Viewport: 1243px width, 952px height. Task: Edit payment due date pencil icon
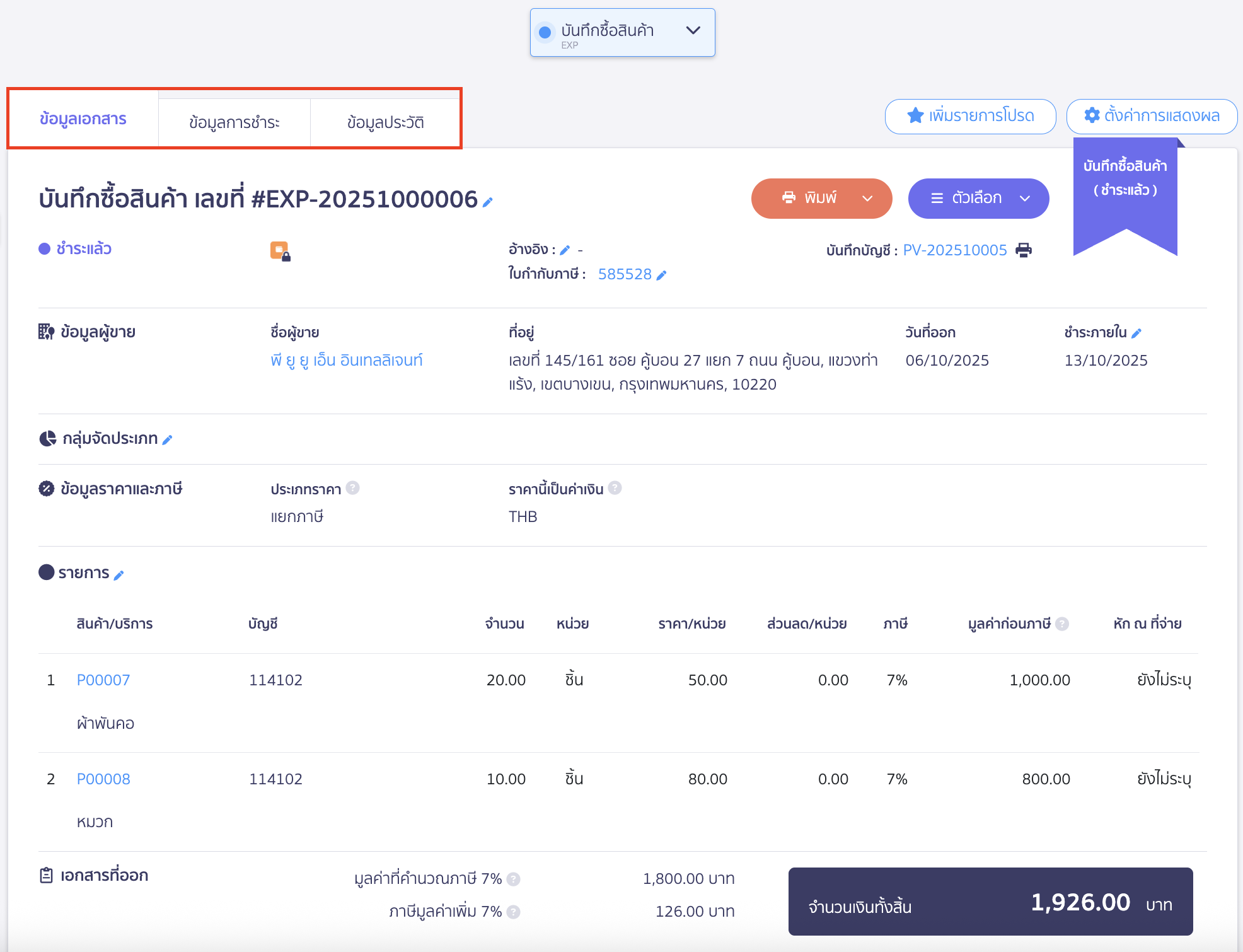pyautogui.click(x=1136, y=333)
